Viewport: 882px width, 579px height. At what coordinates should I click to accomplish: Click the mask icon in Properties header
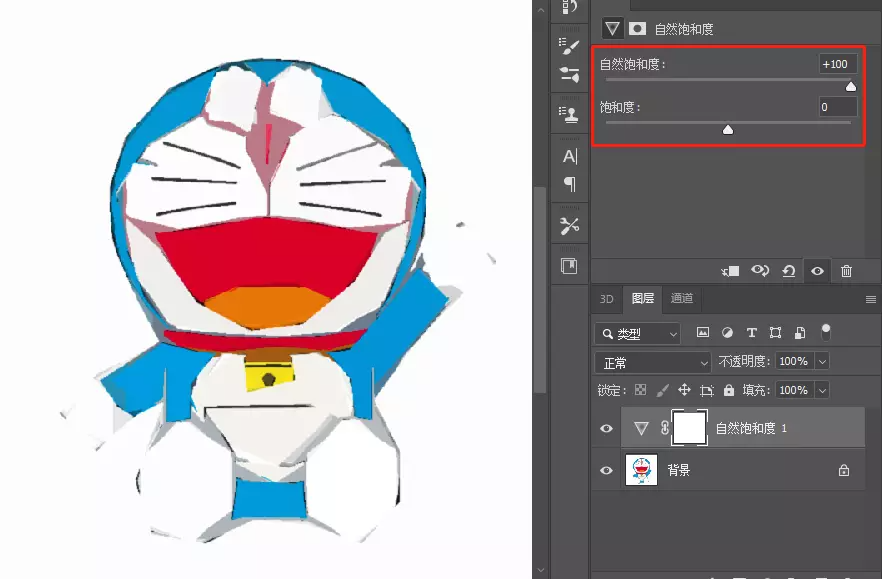(x=637, y=28)
